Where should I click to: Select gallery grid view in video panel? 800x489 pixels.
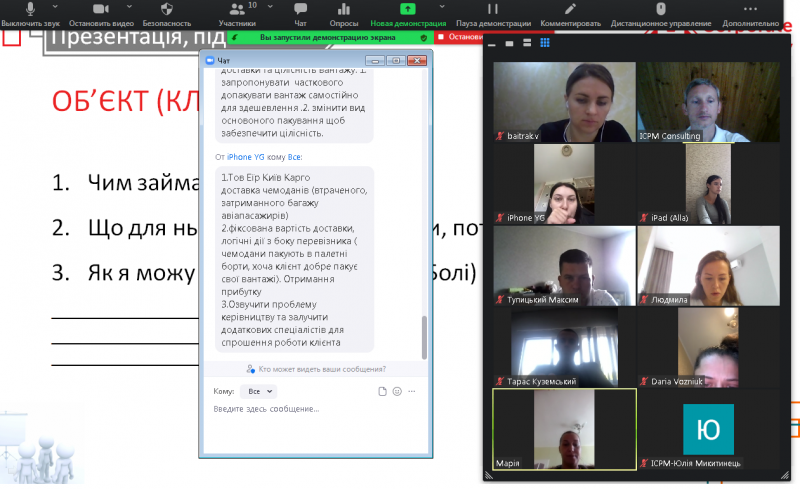click(545, 43)
